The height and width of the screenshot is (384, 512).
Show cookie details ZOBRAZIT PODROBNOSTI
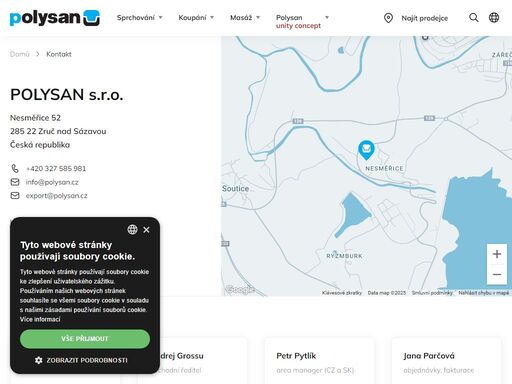click(x=87, y=360)
